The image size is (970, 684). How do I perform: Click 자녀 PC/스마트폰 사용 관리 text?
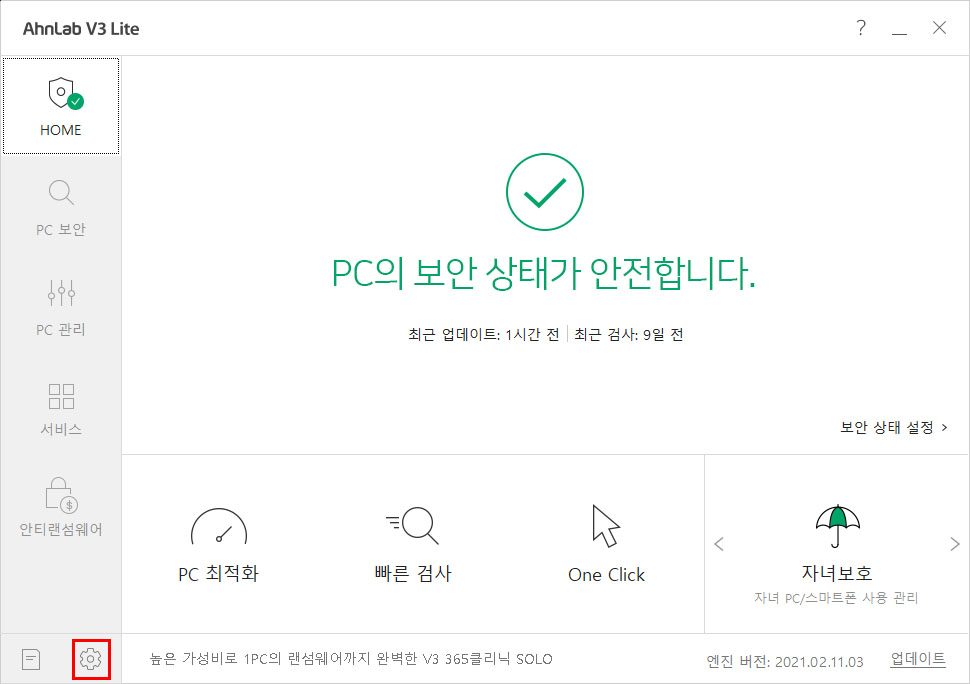(836, 598)
